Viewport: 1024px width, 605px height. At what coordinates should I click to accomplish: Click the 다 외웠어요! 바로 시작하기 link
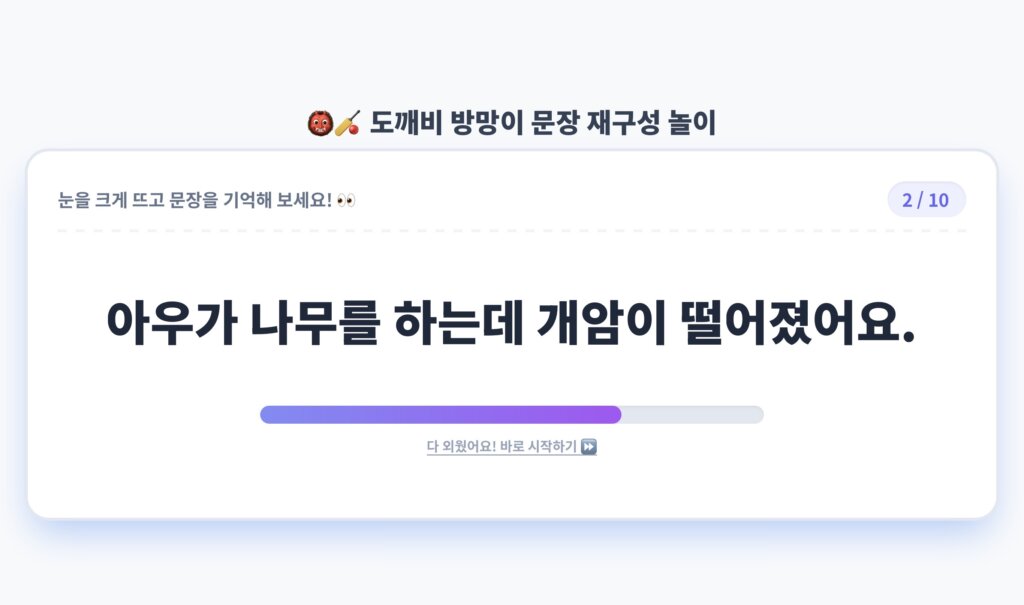tap(511, 447)
